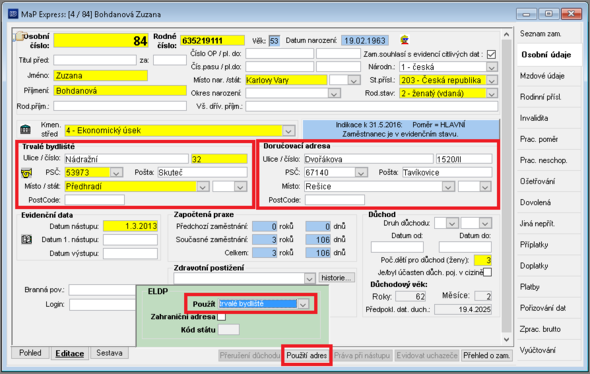
Task: Toggle the Zahraniční adresa checkbox
Action: [x=222, y=317]
